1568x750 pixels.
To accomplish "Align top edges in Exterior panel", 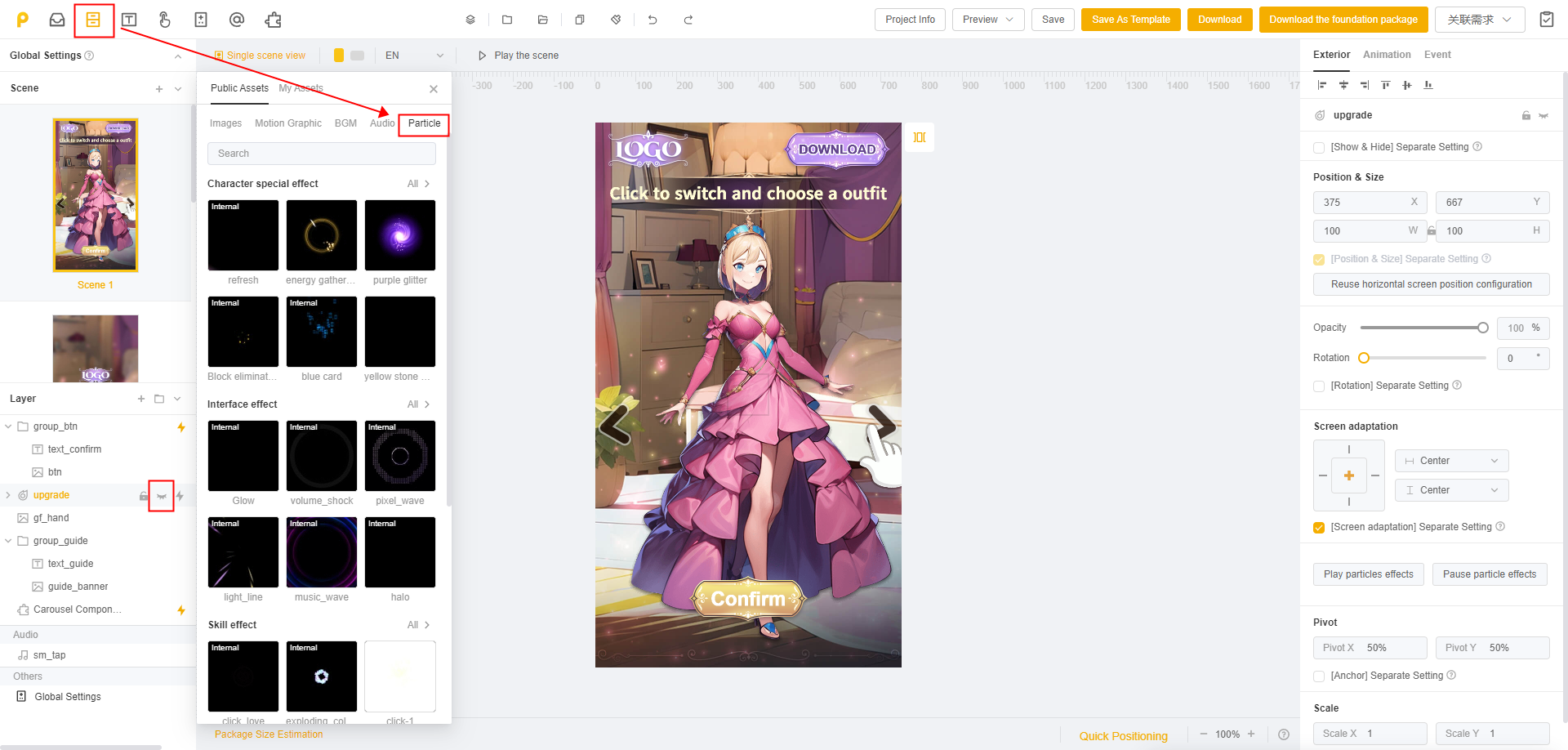I will click(1386, 85).
